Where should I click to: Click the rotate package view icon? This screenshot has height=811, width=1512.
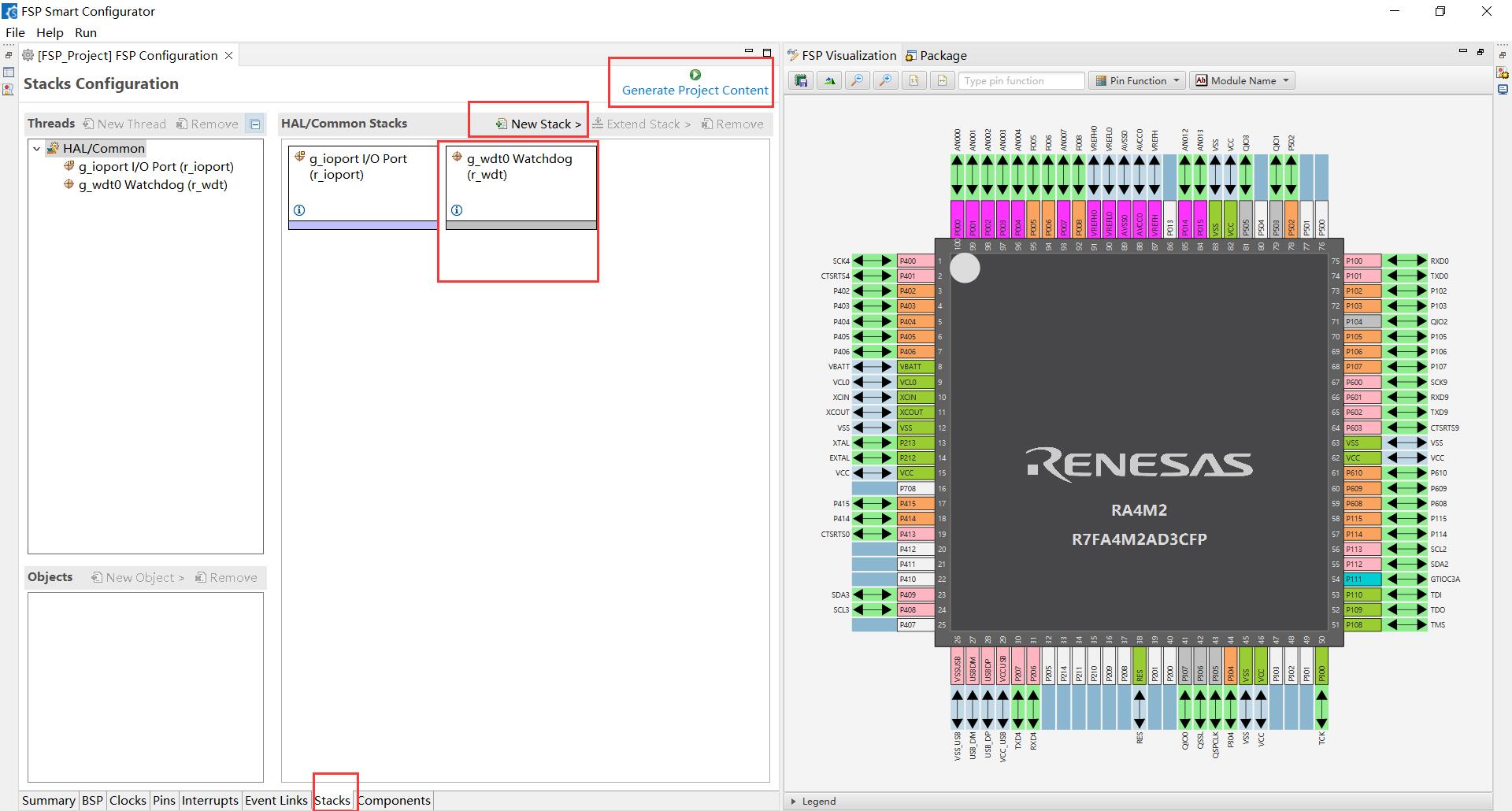(x=829, y=80)
